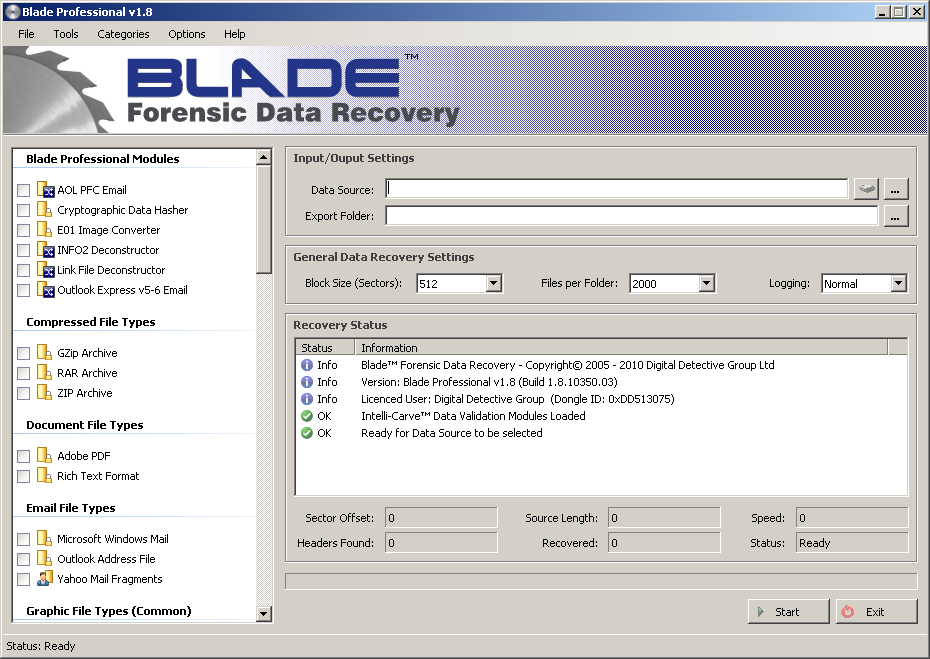Tick the ZIP Archive checkbox

23,393
